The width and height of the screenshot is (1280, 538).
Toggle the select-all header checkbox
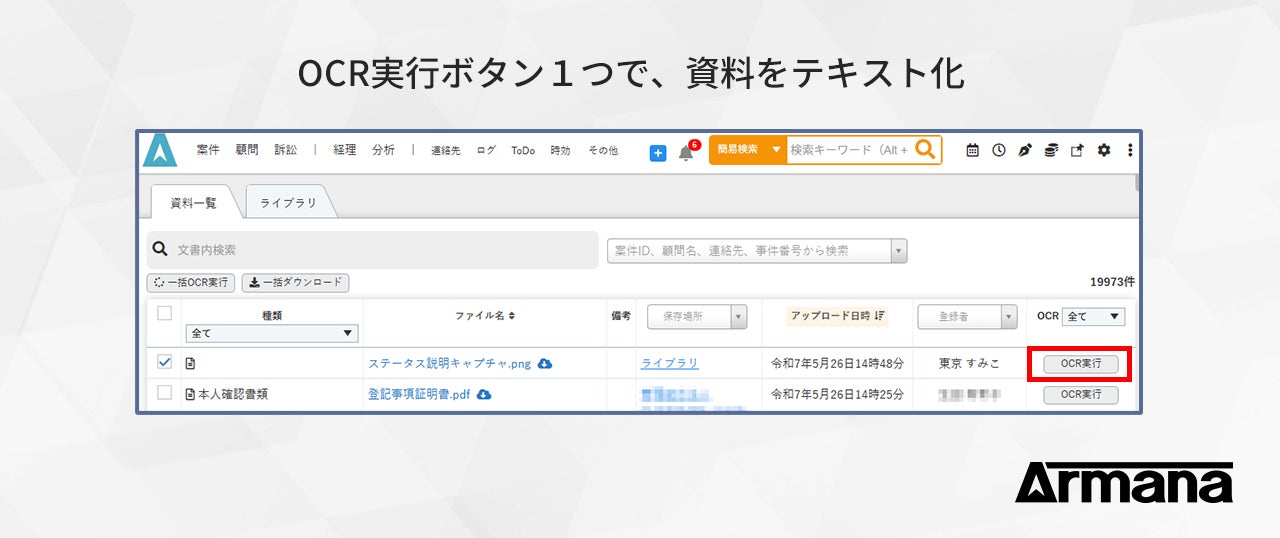tap(165, 313)
